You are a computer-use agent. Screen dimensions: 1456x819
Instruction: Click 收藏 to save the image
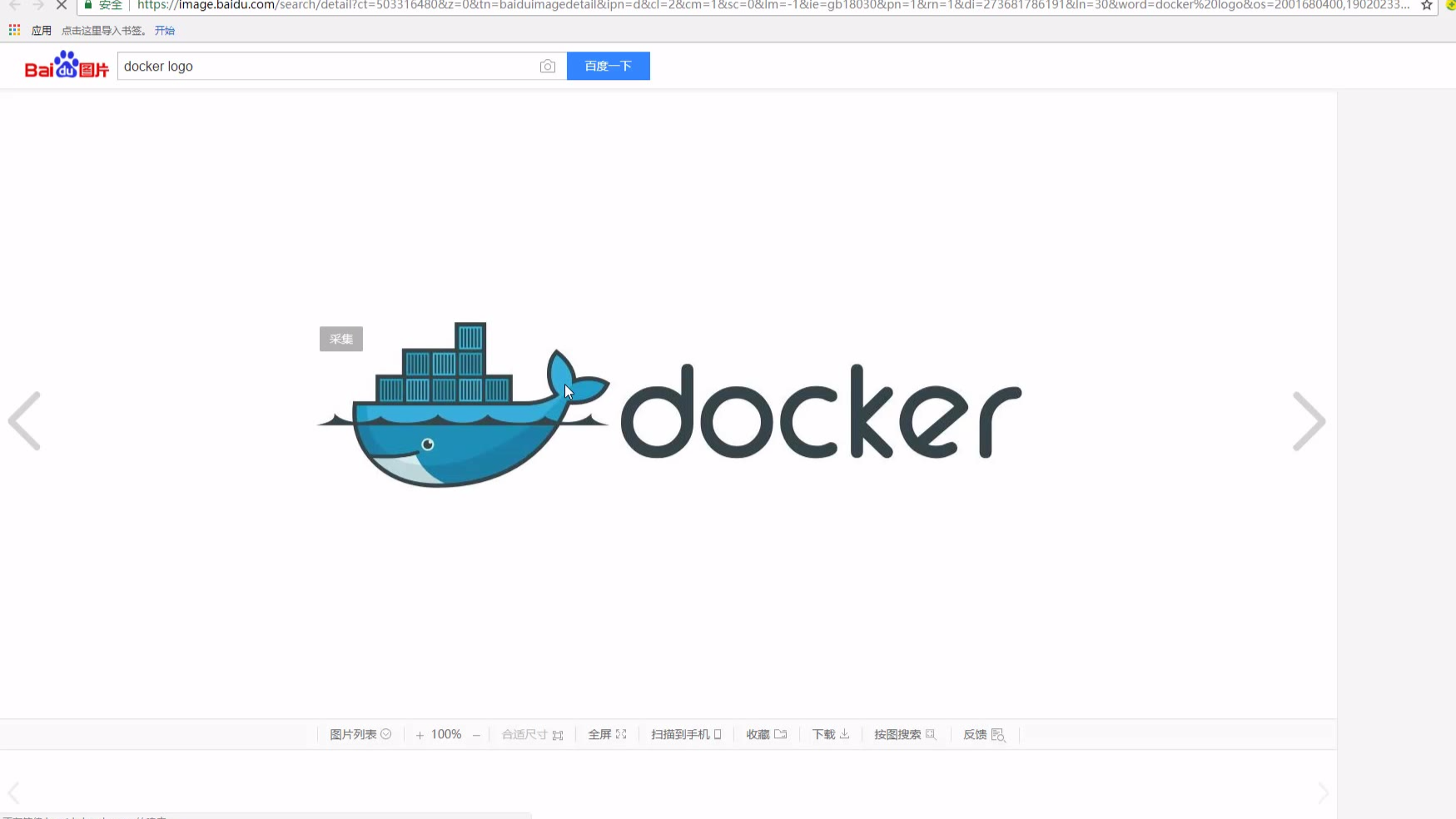click(x=766, y=734)
